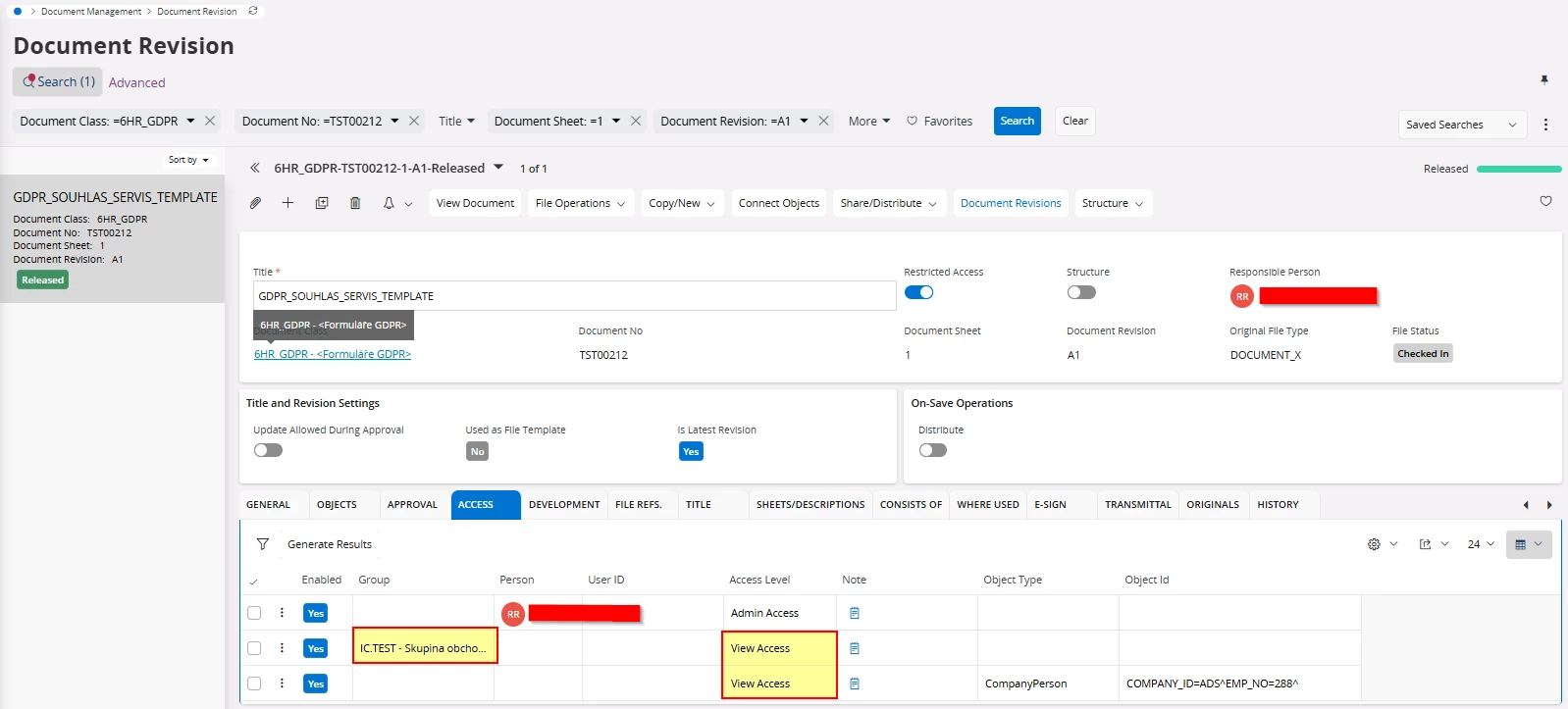The width and height of the screenshot is (1568, 709).
Task: Click the plus icon to add new record
Action: tap(287, 203)
